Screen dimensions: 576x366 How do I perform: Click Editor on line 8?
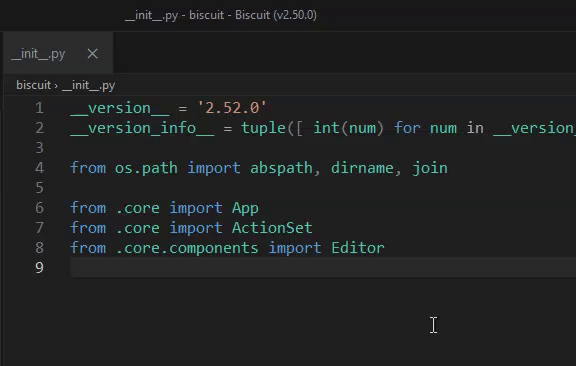(x=358, y=248)
